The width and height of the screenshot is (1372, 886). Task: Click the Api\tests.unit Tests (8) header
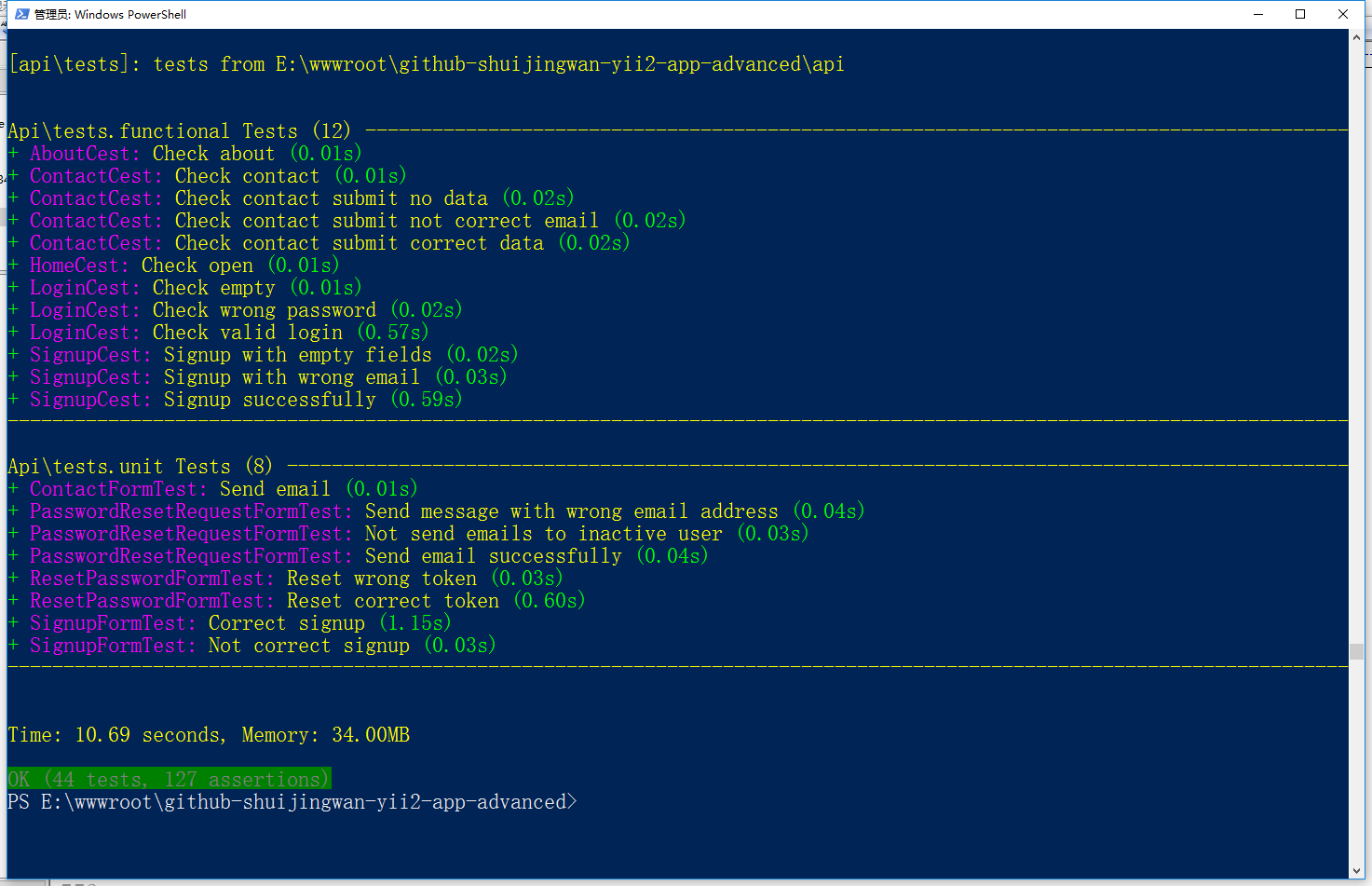pyautogui.click(x=140, y=467)
